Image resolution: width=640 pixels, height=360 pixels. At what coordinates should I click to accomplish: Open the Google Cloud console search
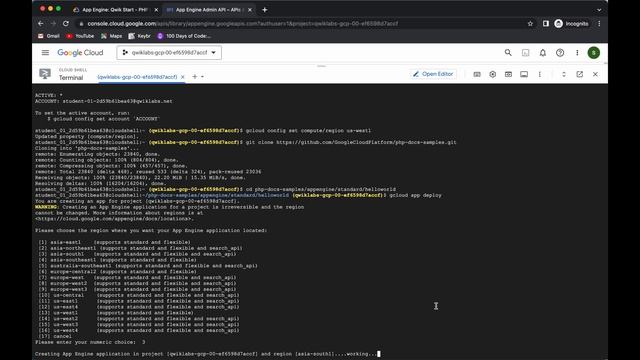click(x=508, y=53)
